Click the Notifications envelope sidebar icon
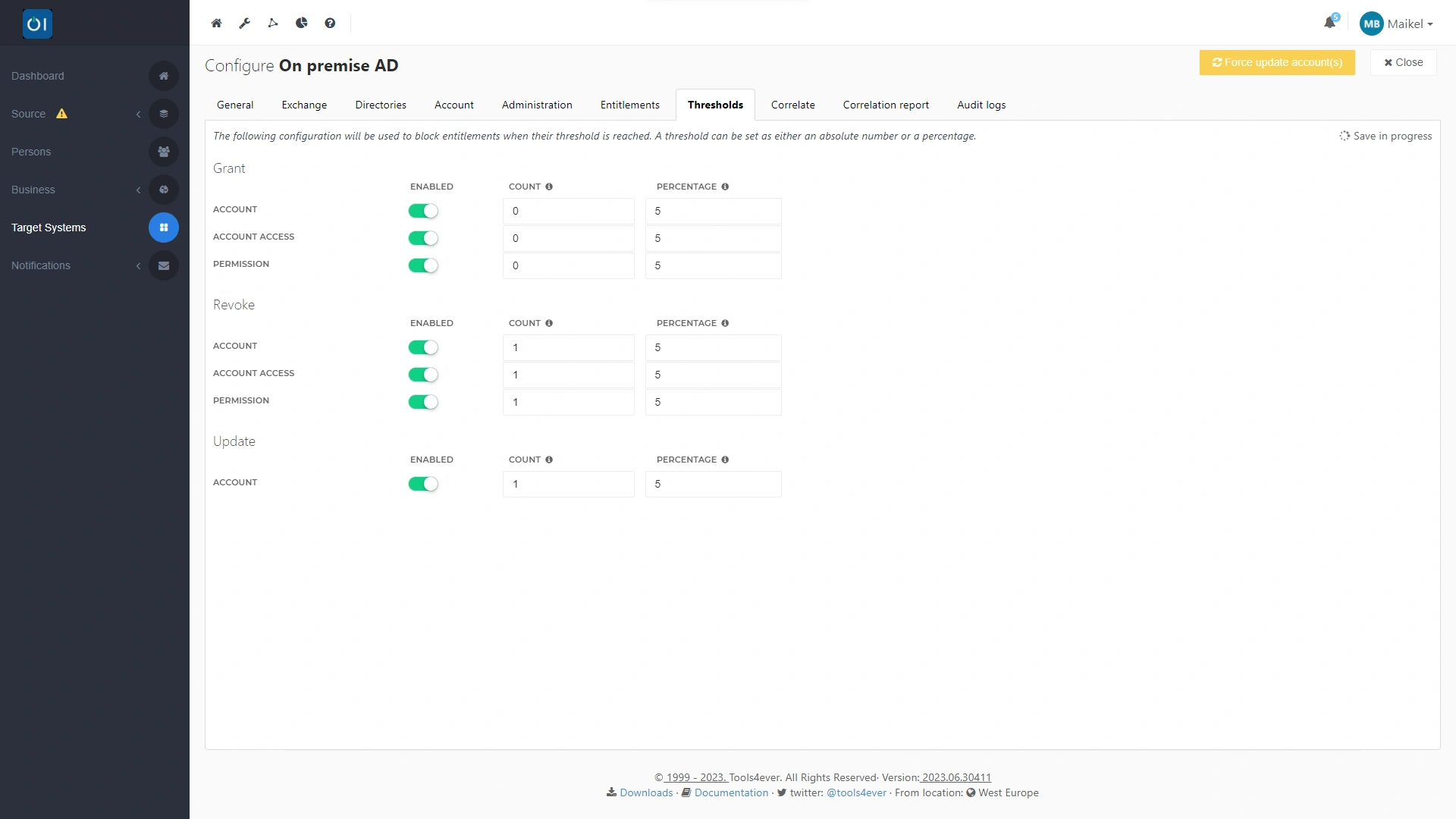This screenshot has width=1456, height=819. coord(164,265)
